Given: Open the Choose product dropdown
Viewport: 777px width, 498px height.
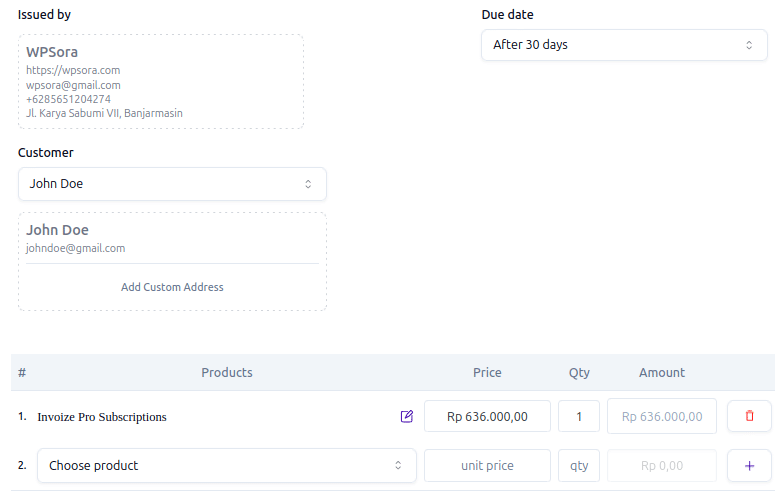Looking at the screenshot, I should (x=226, y=465).
